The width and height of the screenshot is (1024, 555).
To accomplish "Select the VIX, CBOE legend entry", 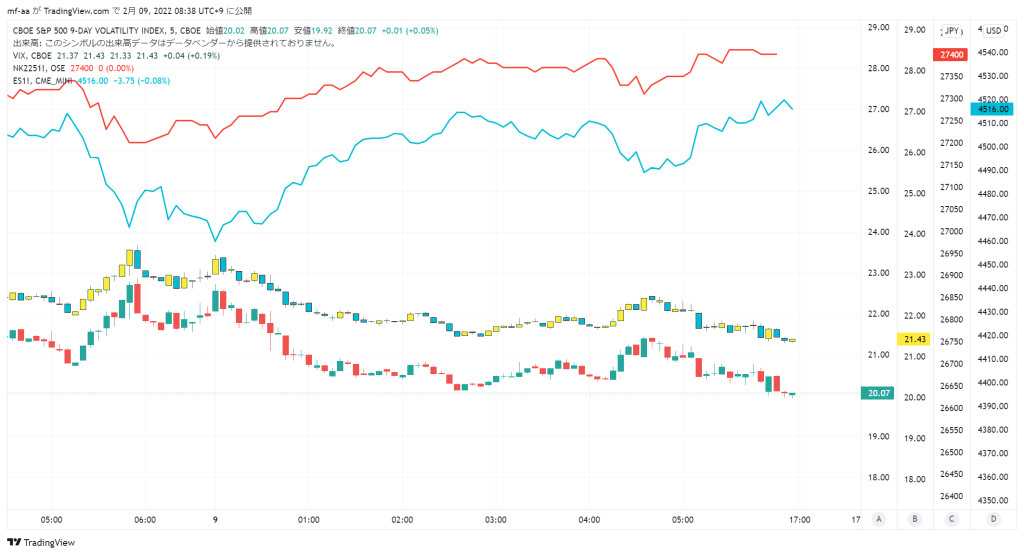I will [x=32, y=56].
